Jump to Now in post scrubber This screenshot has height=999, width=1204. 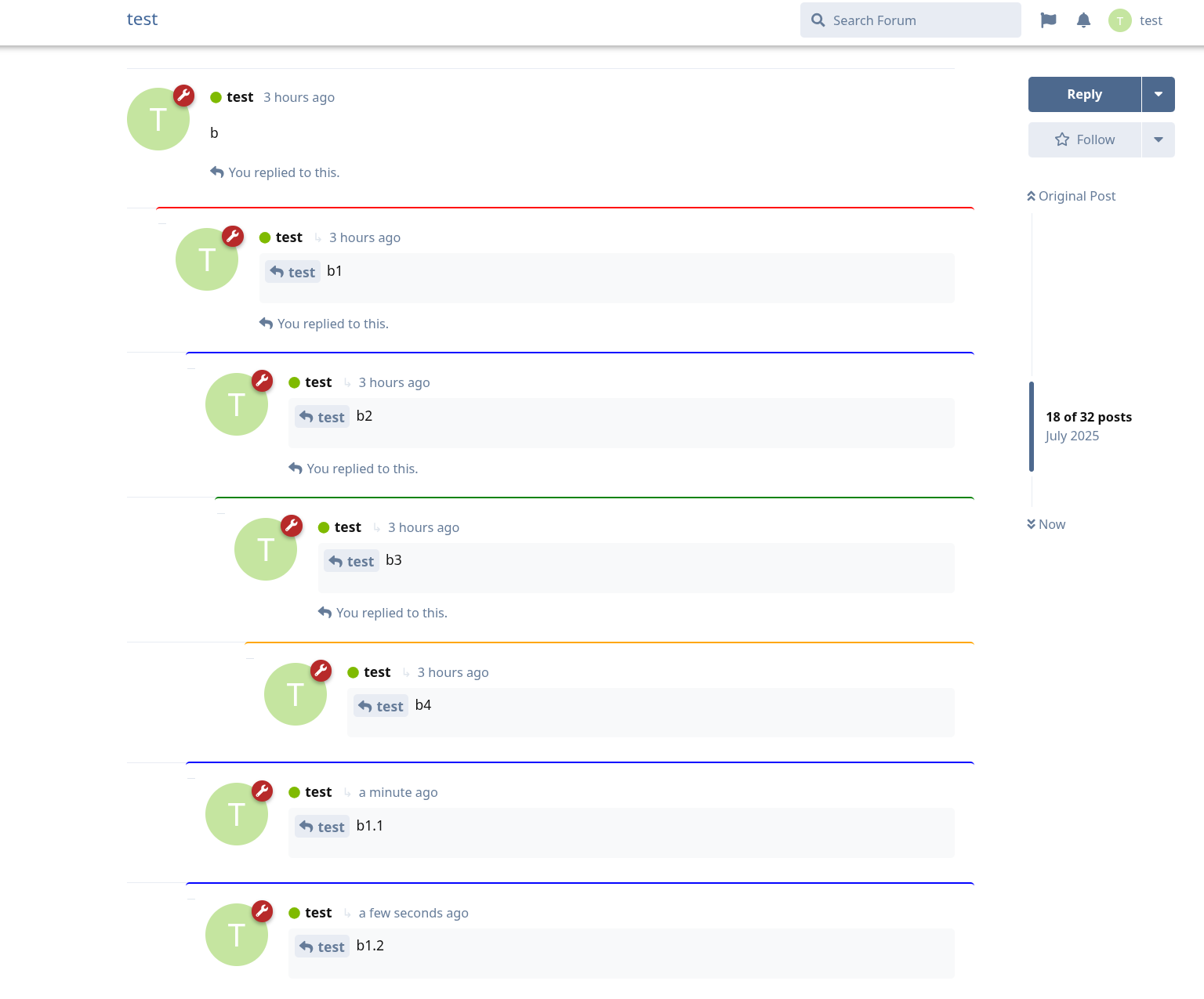click(x=1046, y=524)
